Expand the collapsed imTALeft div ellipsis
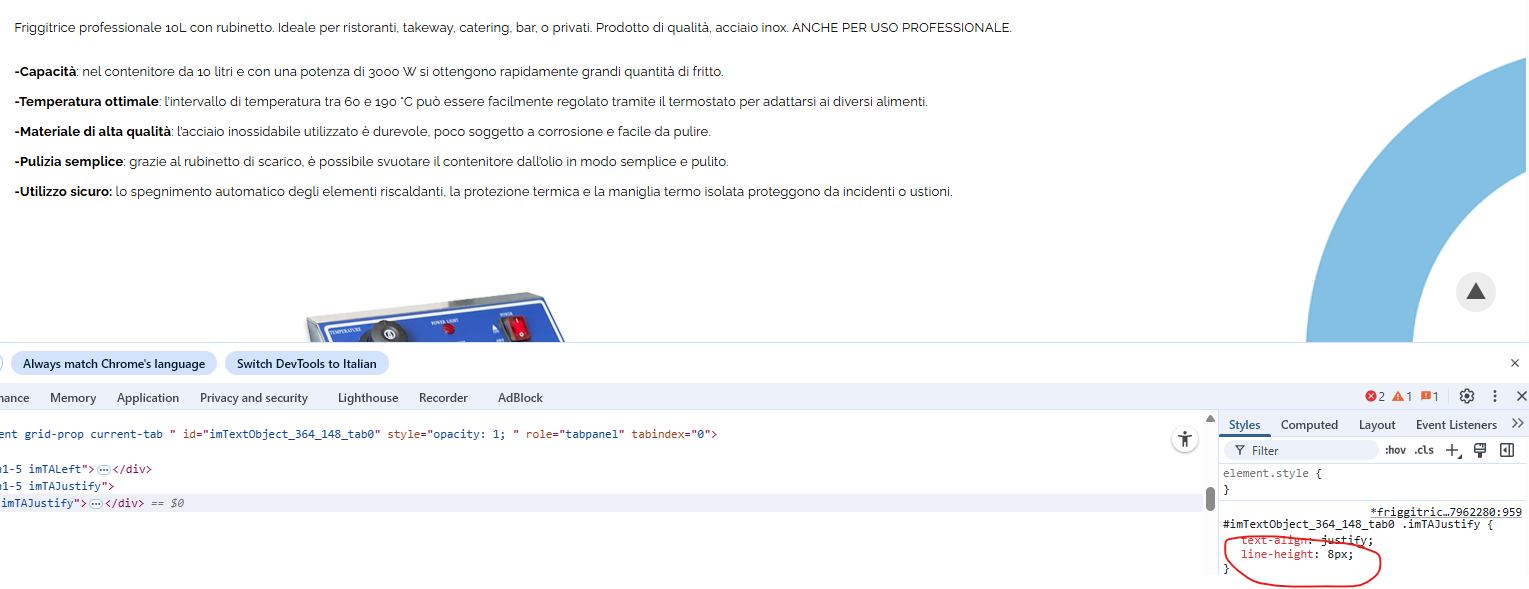This screenshot has width=1529, height=589. tap(103, 469)
